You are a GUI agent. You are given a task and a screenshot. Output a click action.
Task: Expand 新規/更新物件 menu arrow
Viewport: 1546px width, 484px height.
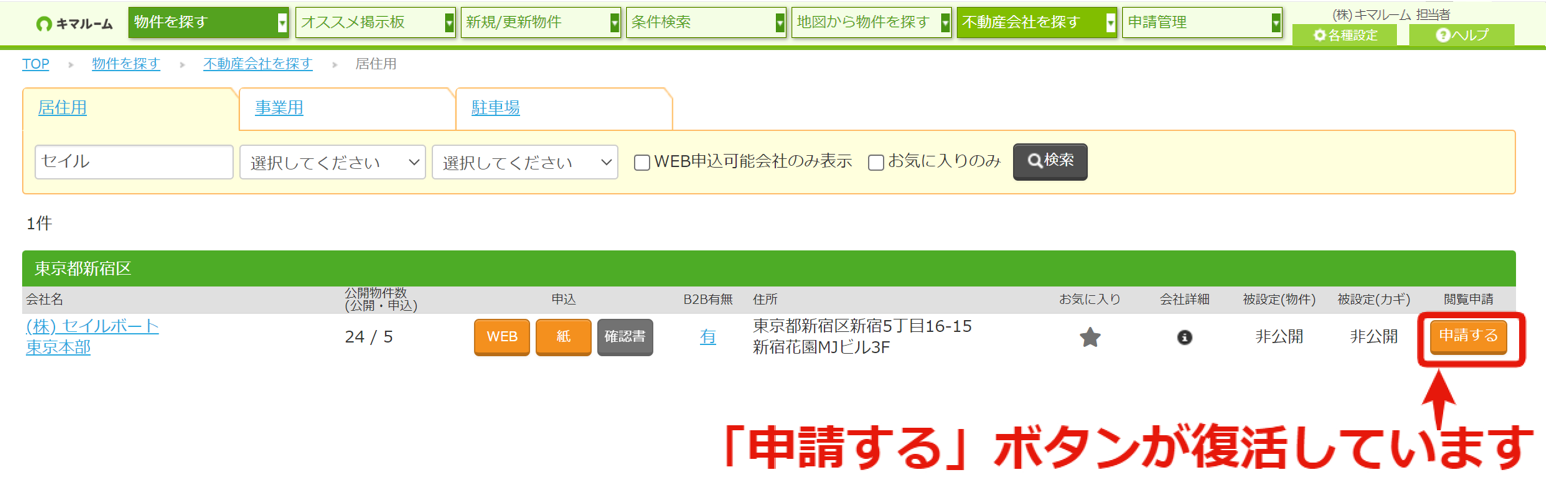(x=615, y=23)
